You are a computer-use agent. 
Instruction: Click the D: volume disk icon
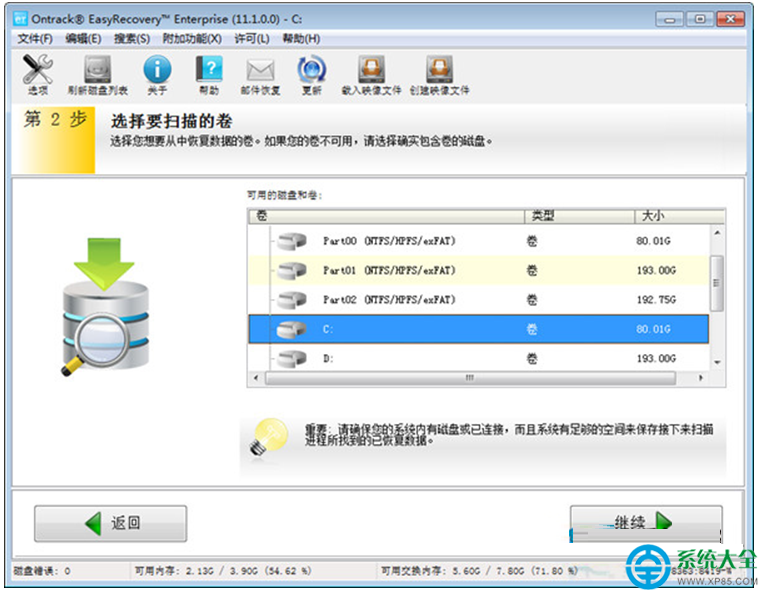tap(292, 359)
